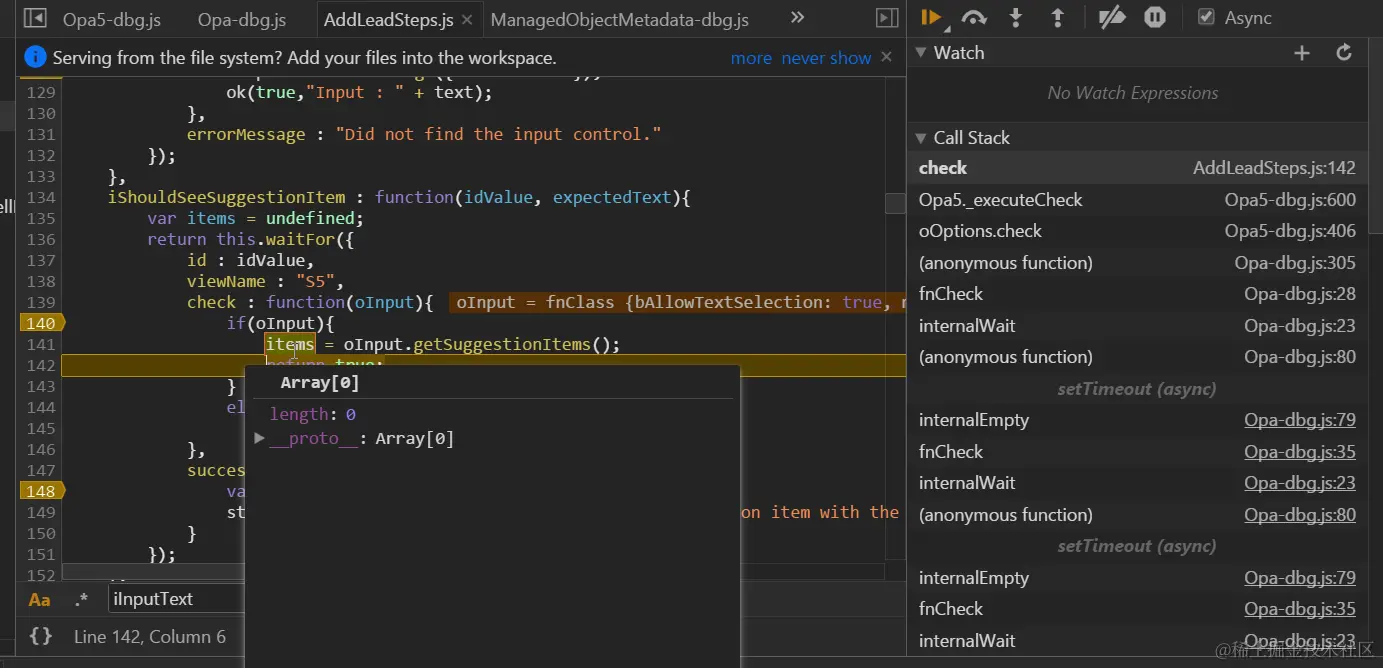
Task: Toggle the debugger sidebar panel
Action: coord(887,18)
